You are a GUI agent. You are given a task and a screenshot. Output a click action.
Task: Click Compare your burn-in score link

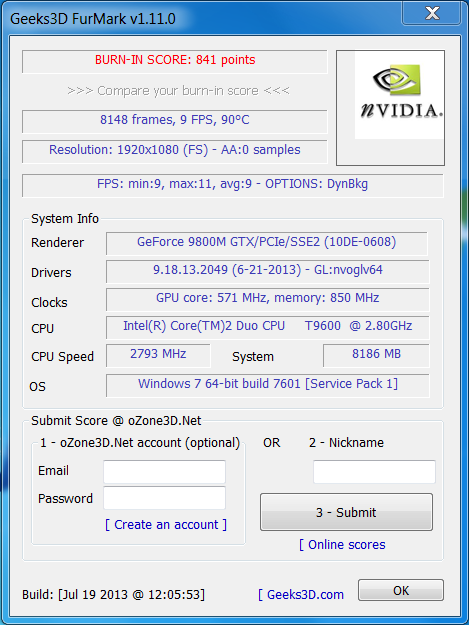[179, 91]
